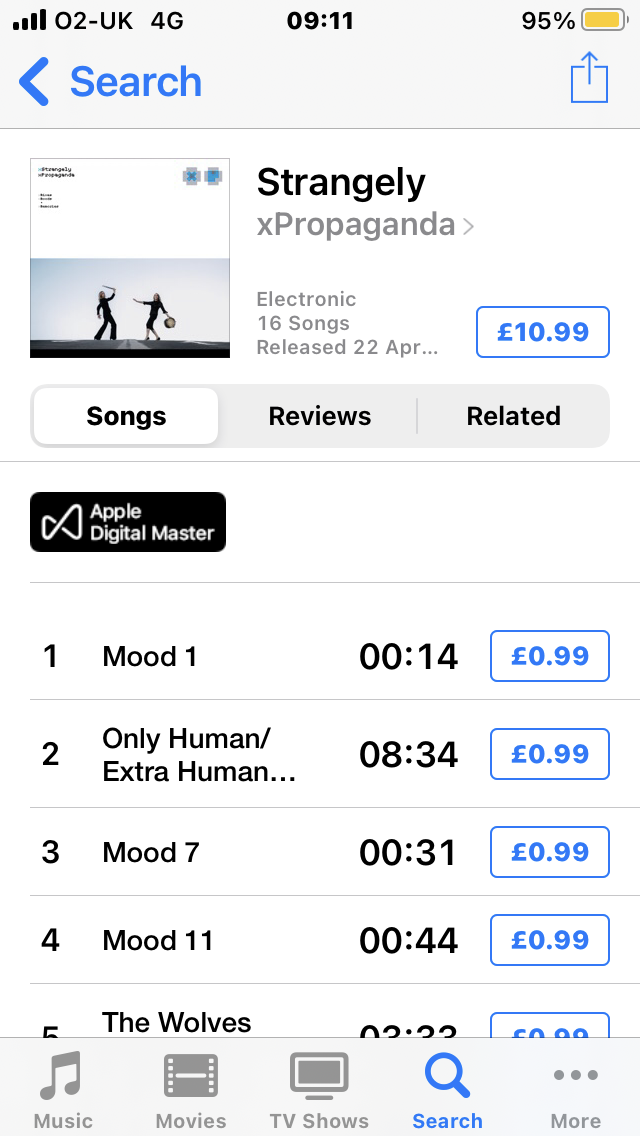The image size is (640, 1136).
Task: Open the TV Shows tab icon
Action: point(319,1074)
